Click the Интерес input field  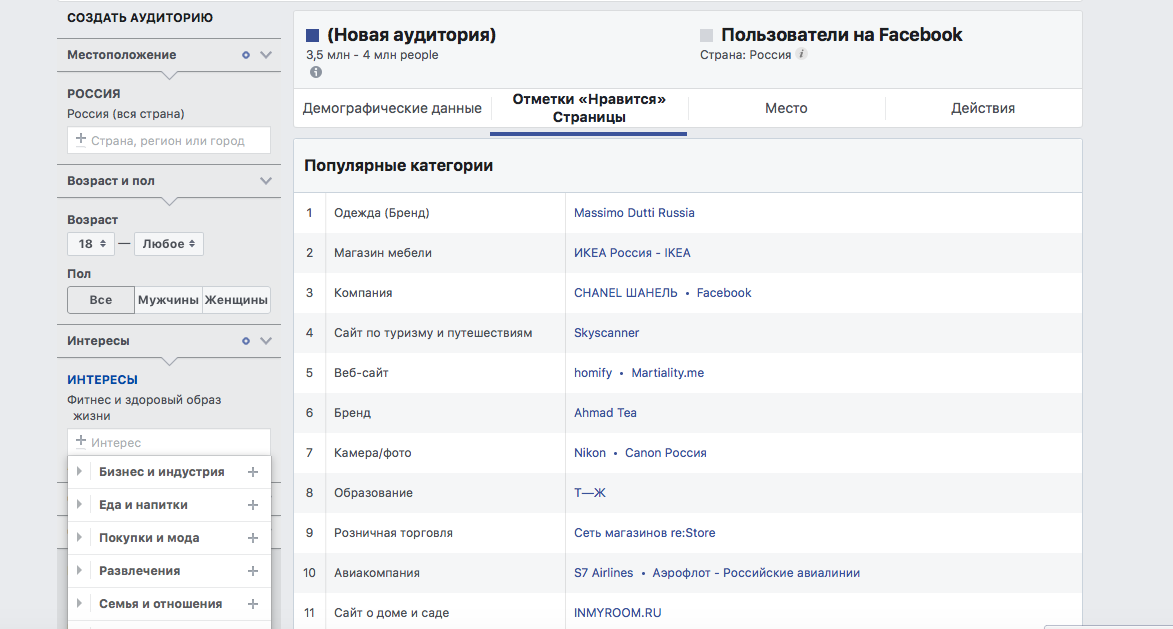point(169,442)
